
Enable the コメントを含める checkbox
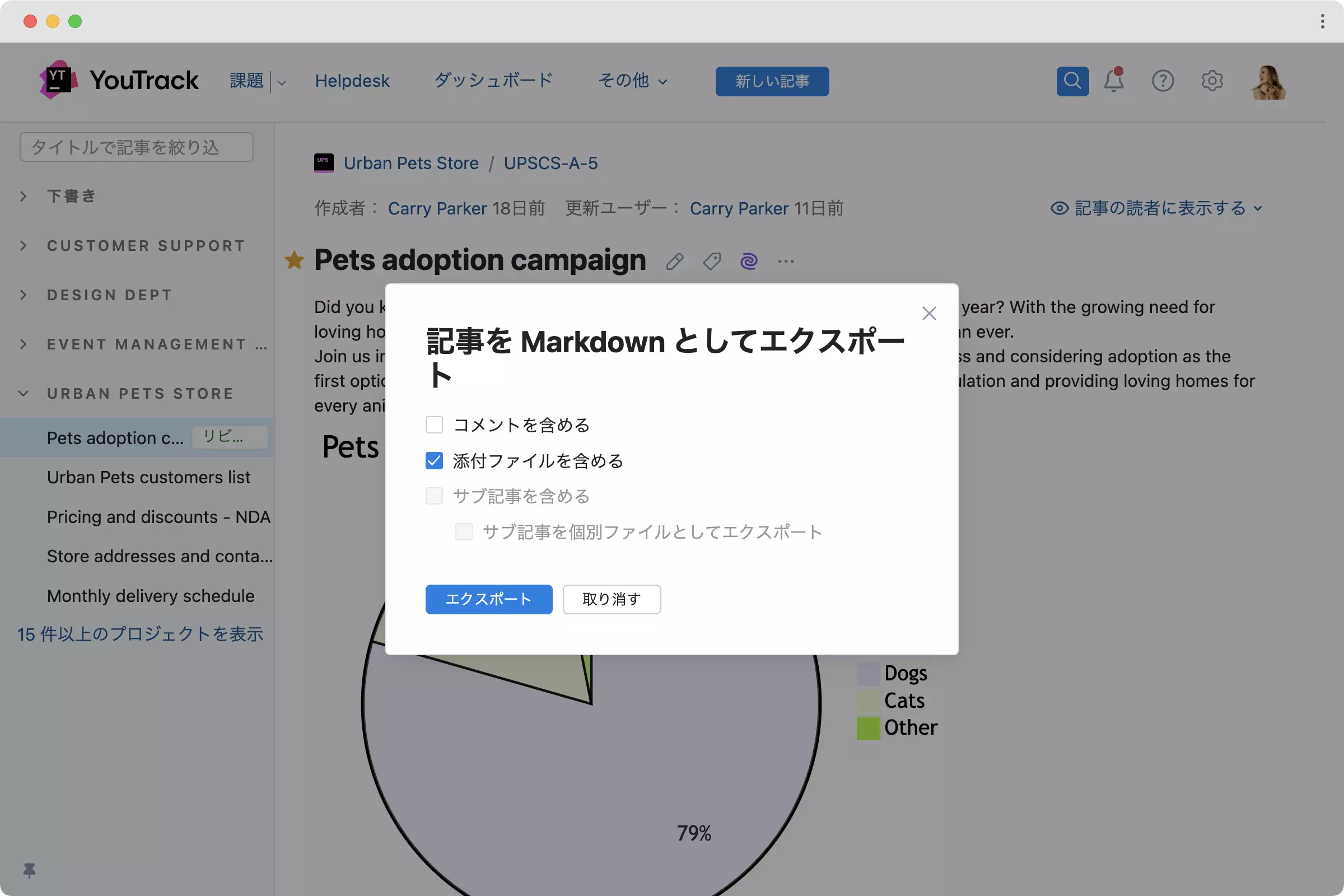435,424
